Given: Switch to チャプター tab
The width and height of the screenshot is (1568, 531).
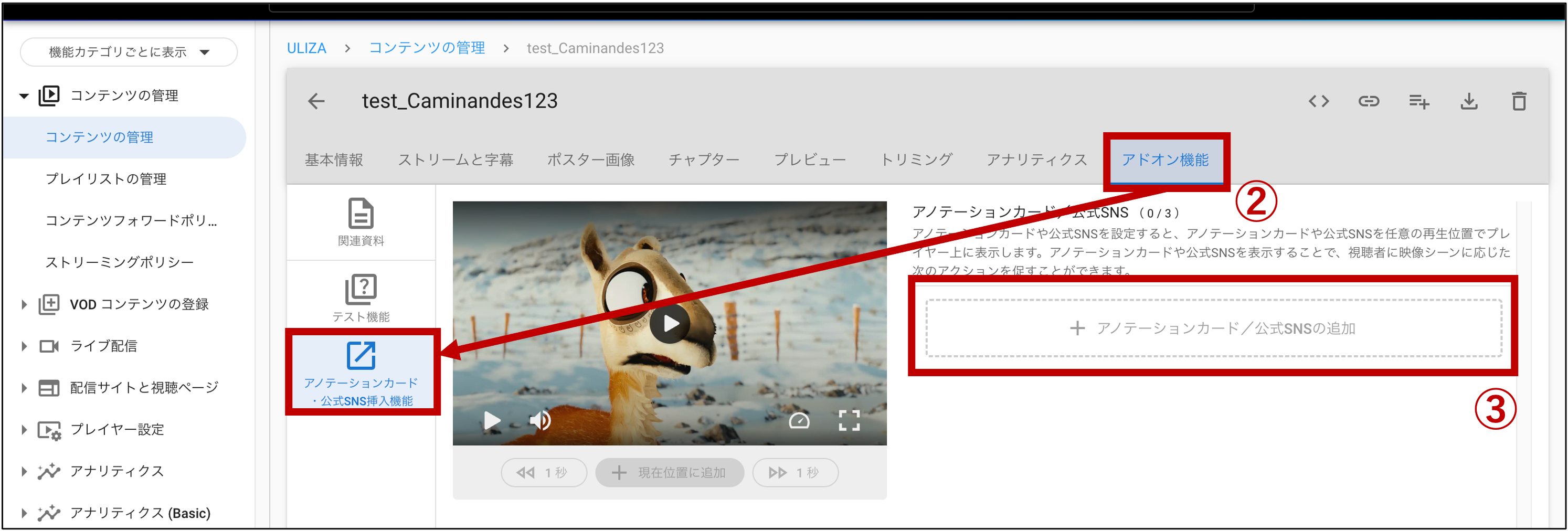Looking at the screenshot, I should point(704,160).
